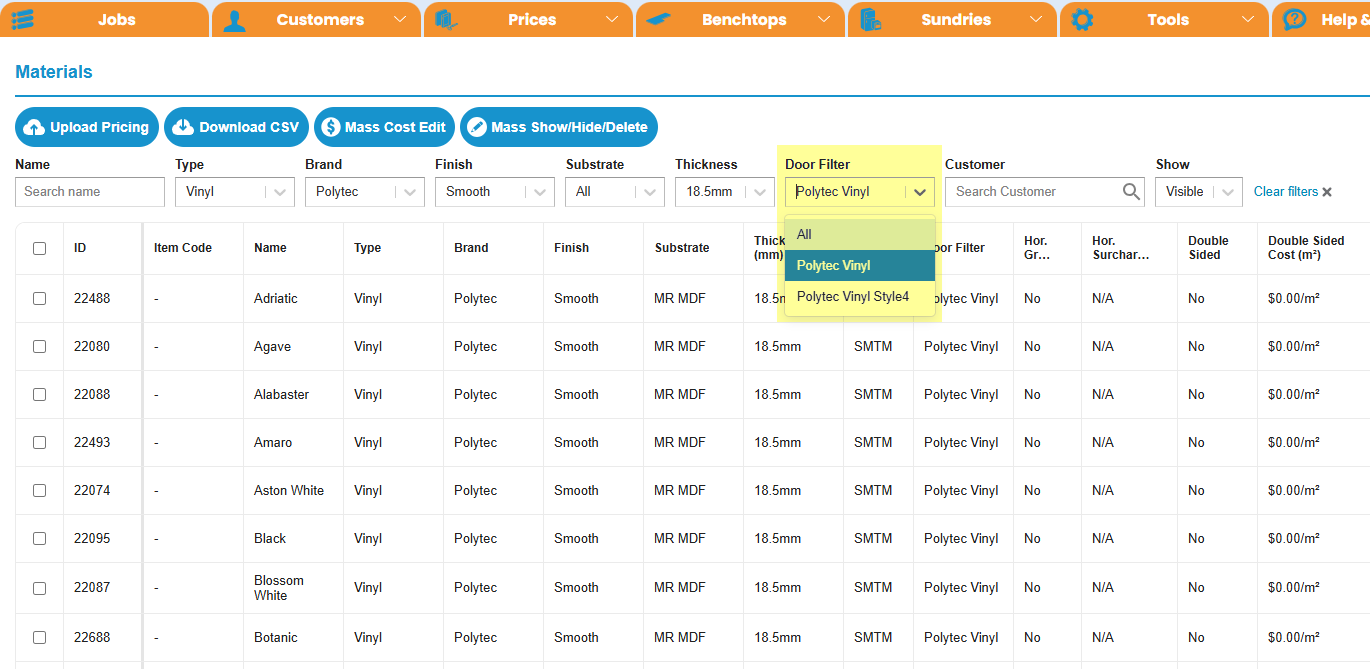This screenshot has height=669, width=1370.
Task: Open the Jobs tab
Action: [105, 19]
